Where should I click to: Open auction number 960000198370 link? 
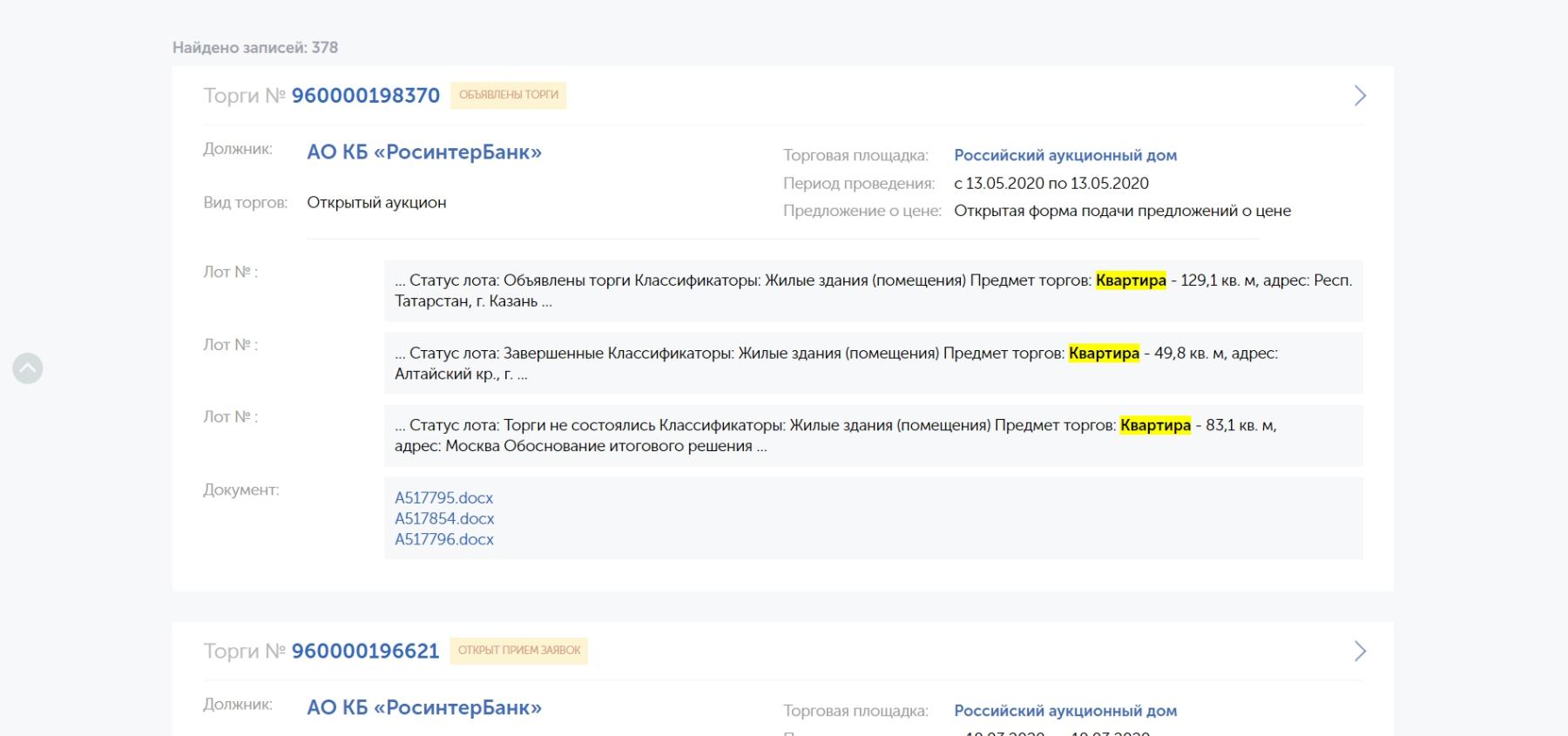pos(365,96)
